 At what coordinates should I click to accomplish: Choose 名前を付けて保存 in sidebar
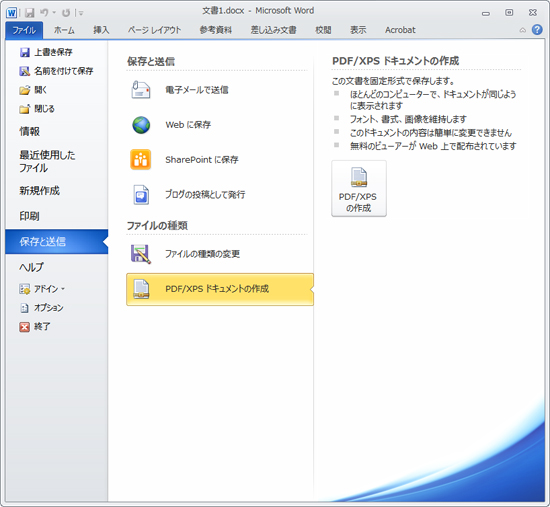pyautogui.click(x=56, y=71)
